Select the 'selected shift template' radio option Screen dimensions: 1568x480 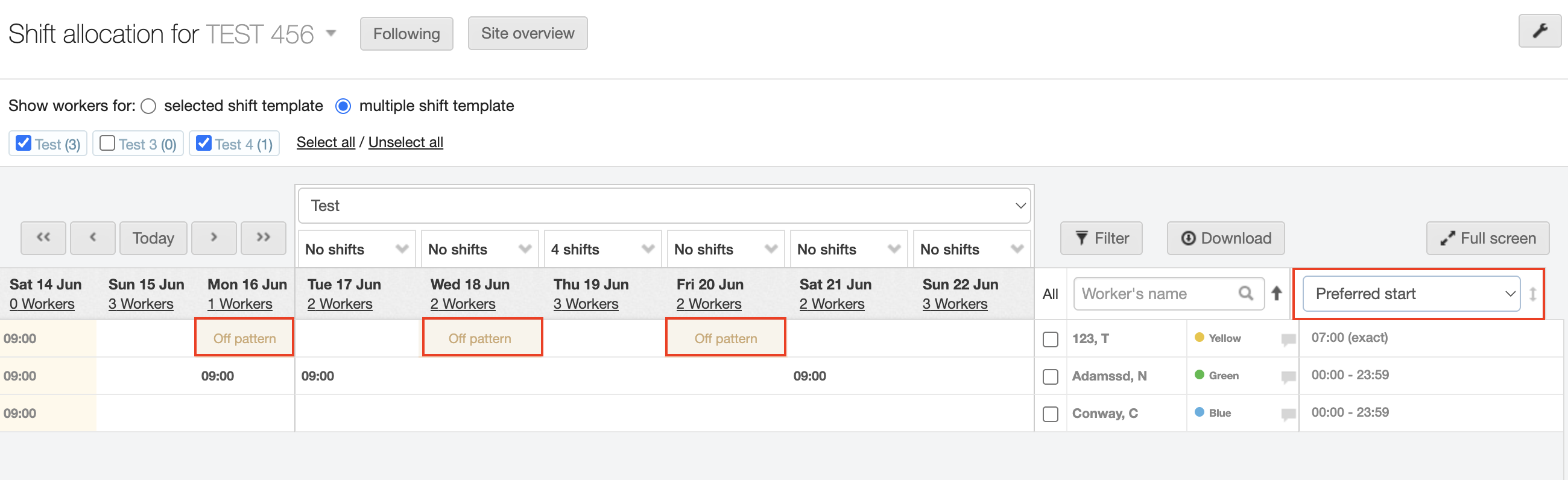(x=148, y=107)
